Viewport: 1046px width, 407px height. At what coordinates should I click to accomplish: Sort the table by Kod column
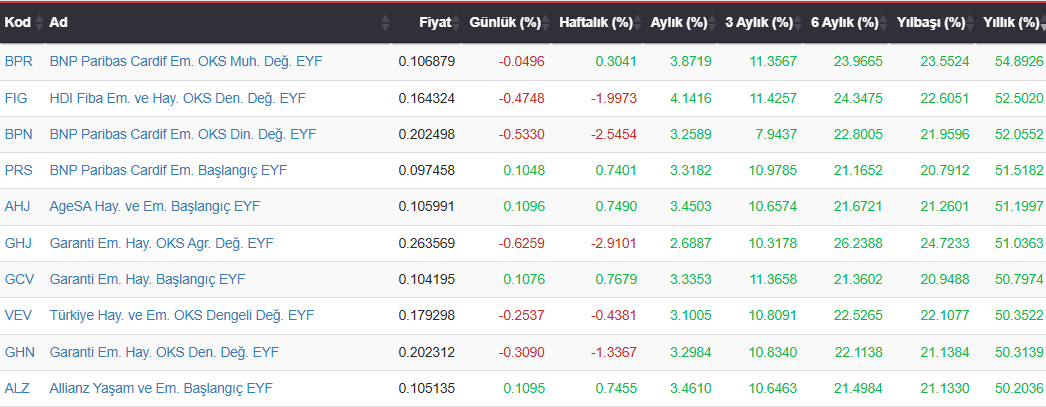[18, 23]
